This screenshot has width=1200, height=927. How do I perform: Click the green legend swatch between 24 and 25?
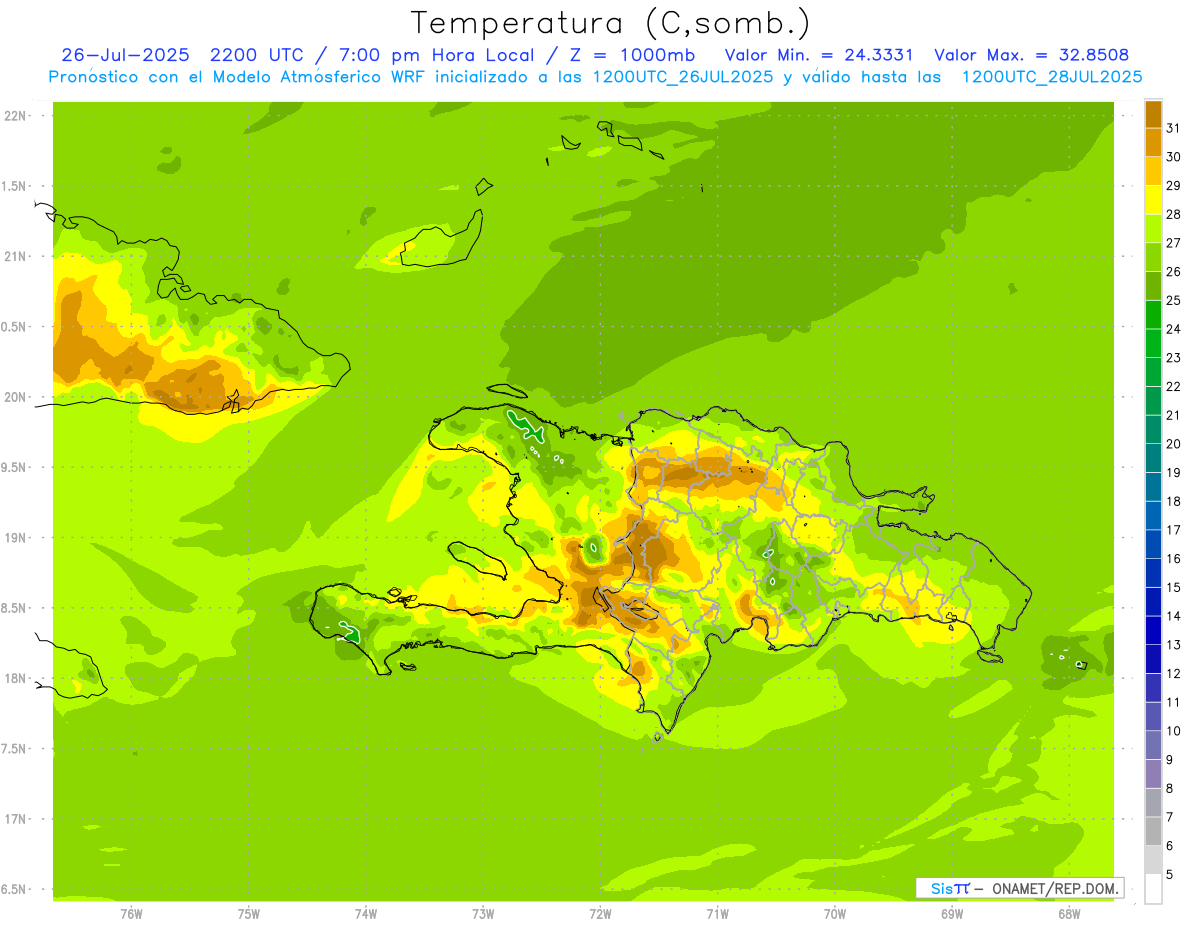(1153, 314)
